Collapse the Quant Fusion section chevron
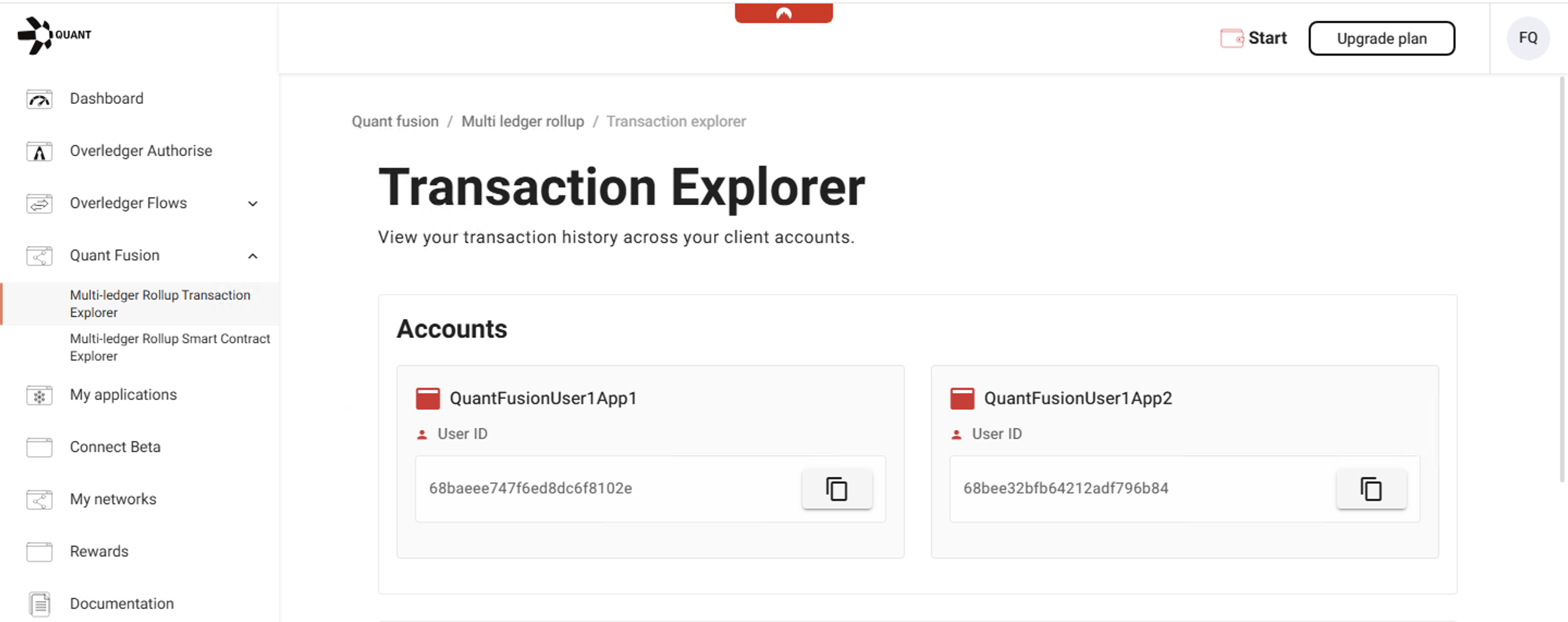This screenshot has height=622, width=1568. (253, 256)
